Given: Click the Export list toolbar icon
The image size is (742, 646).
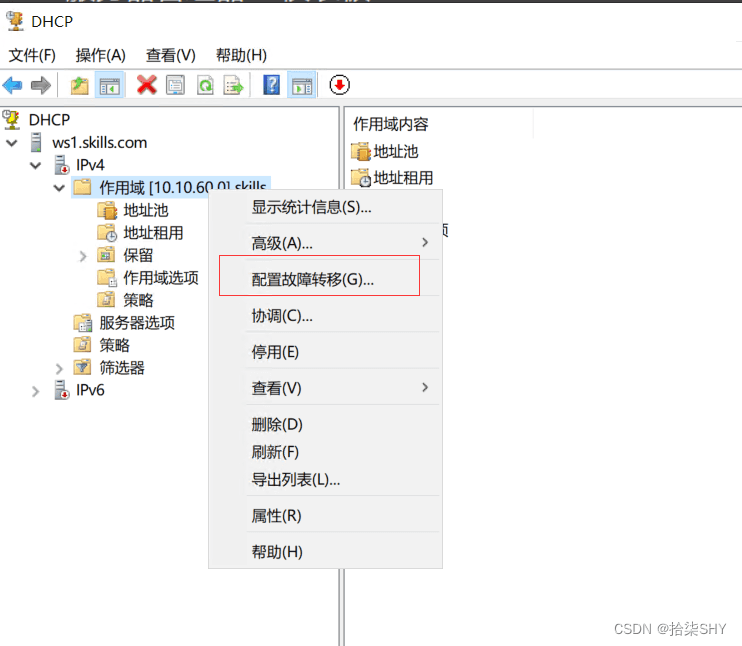Looking at the screenshot, I should 234,86.
